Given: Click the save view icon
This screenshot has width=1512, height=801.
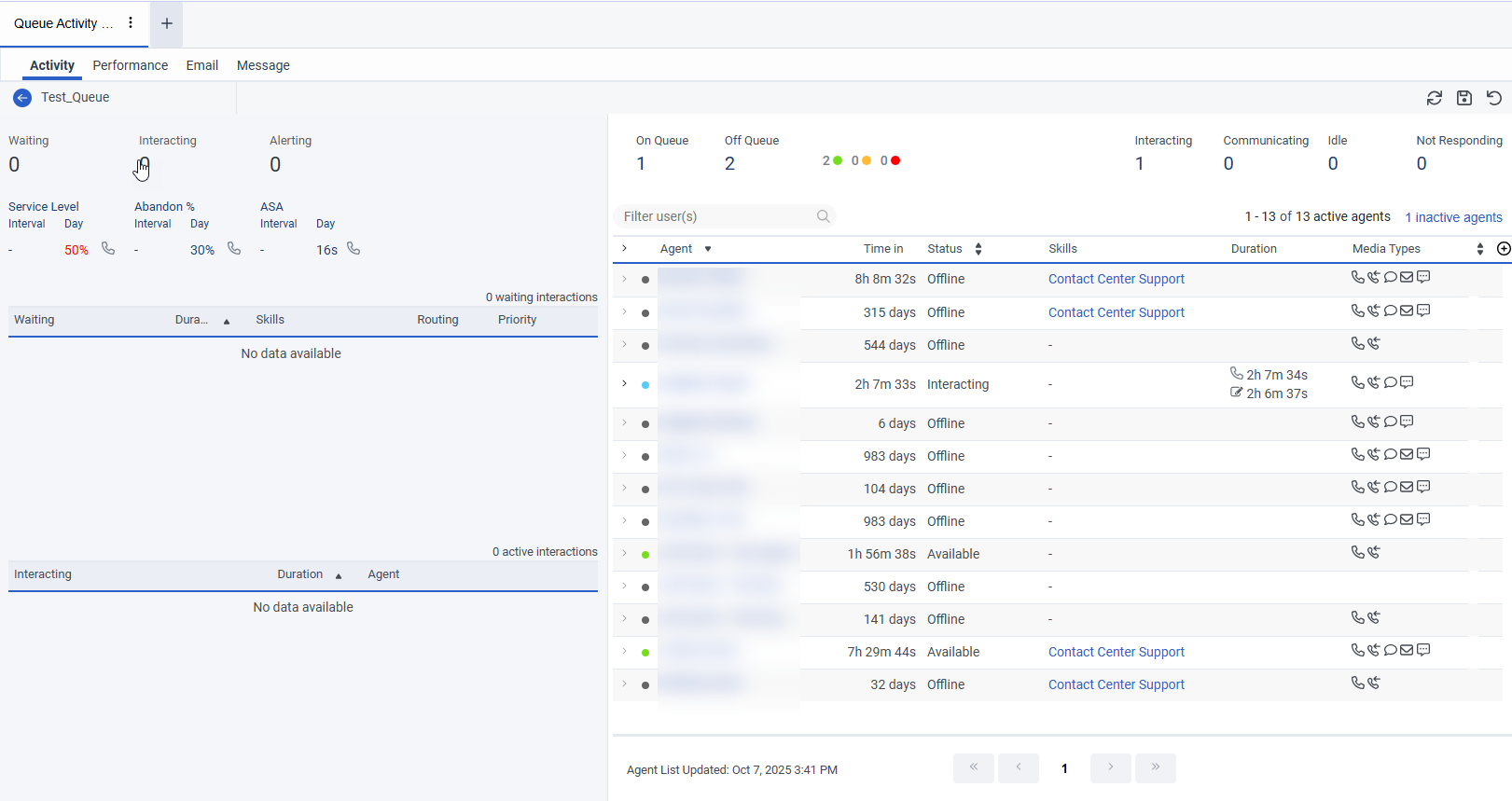Looking at the screenshot, I should point(1464,98).
